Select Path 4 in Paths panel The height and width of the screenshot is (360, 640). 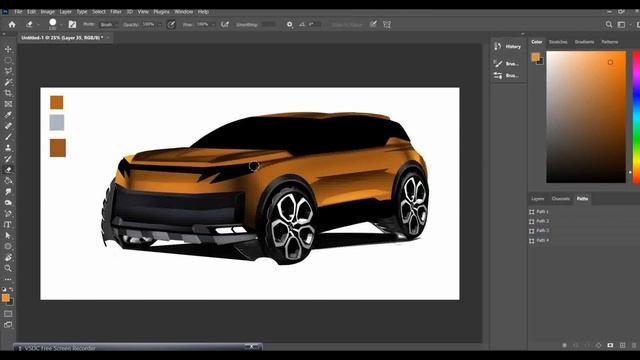[584, 241]
